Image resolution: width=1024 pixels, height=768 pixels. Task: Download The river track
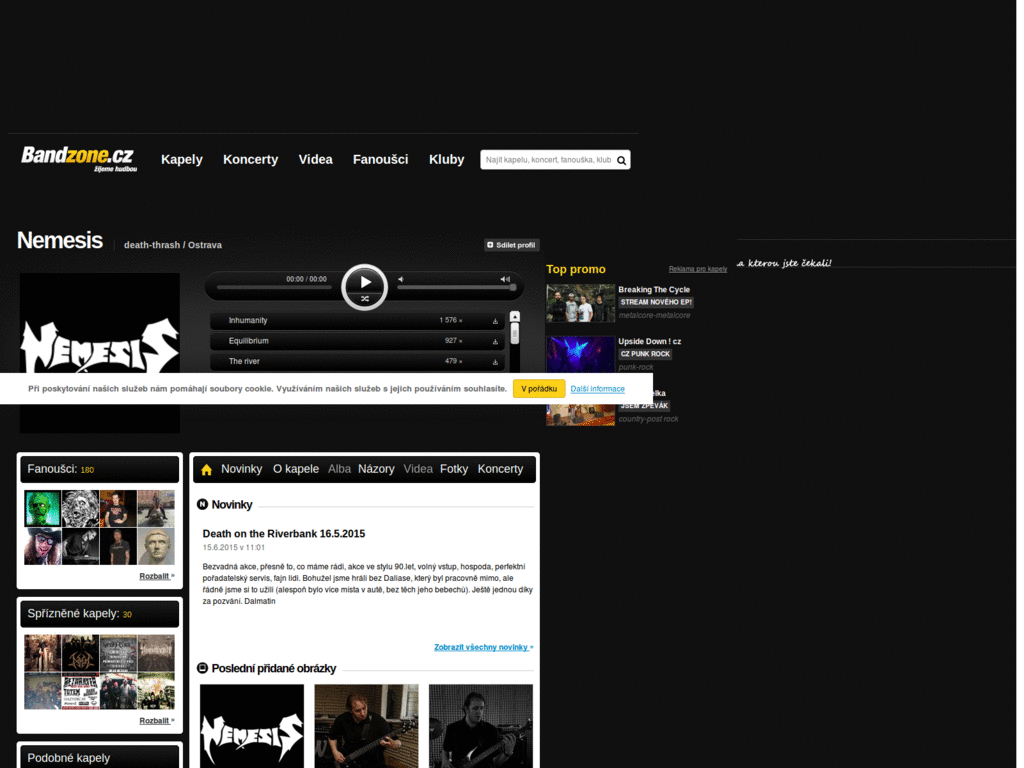(x=495, y=362)
